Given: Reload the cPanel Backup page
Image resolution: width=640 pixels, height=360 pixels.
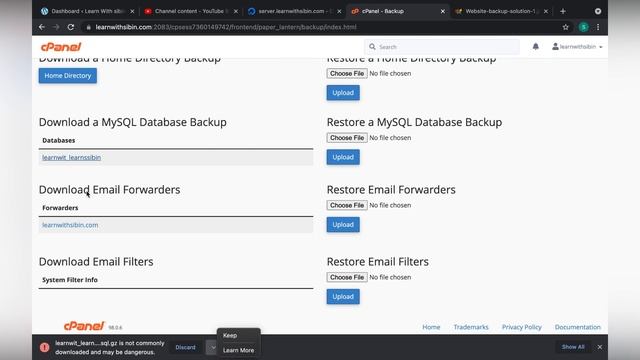Looking at the screenshot, I should (71, 27).
